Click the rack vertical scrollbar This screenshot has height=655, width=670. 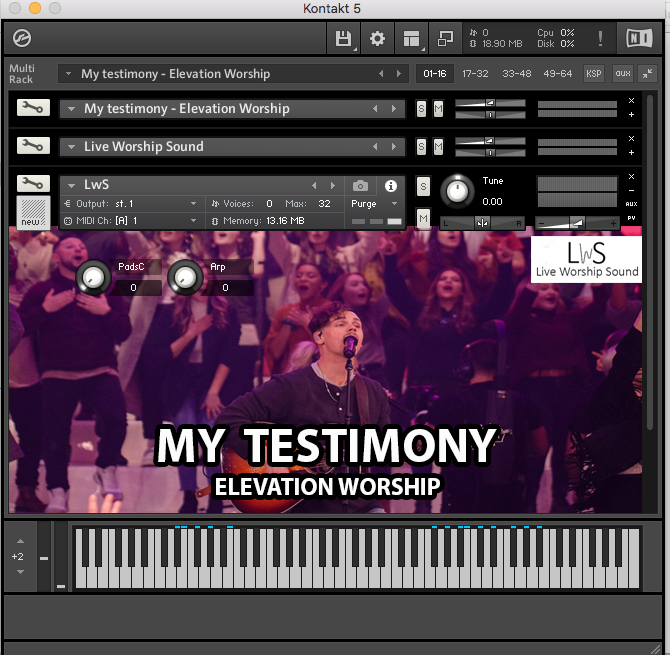coord(649,262)
